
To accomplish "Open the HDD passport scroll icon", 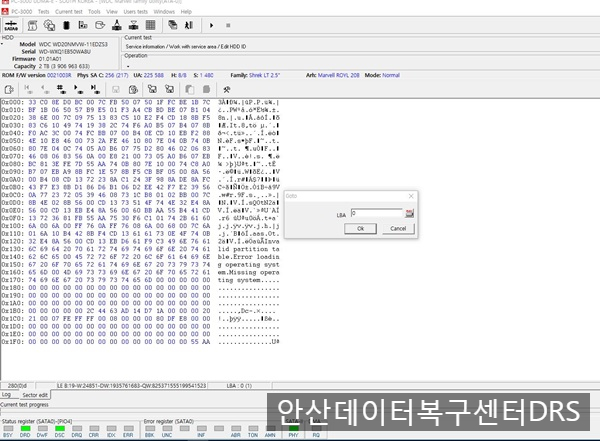I will point(33,25).
